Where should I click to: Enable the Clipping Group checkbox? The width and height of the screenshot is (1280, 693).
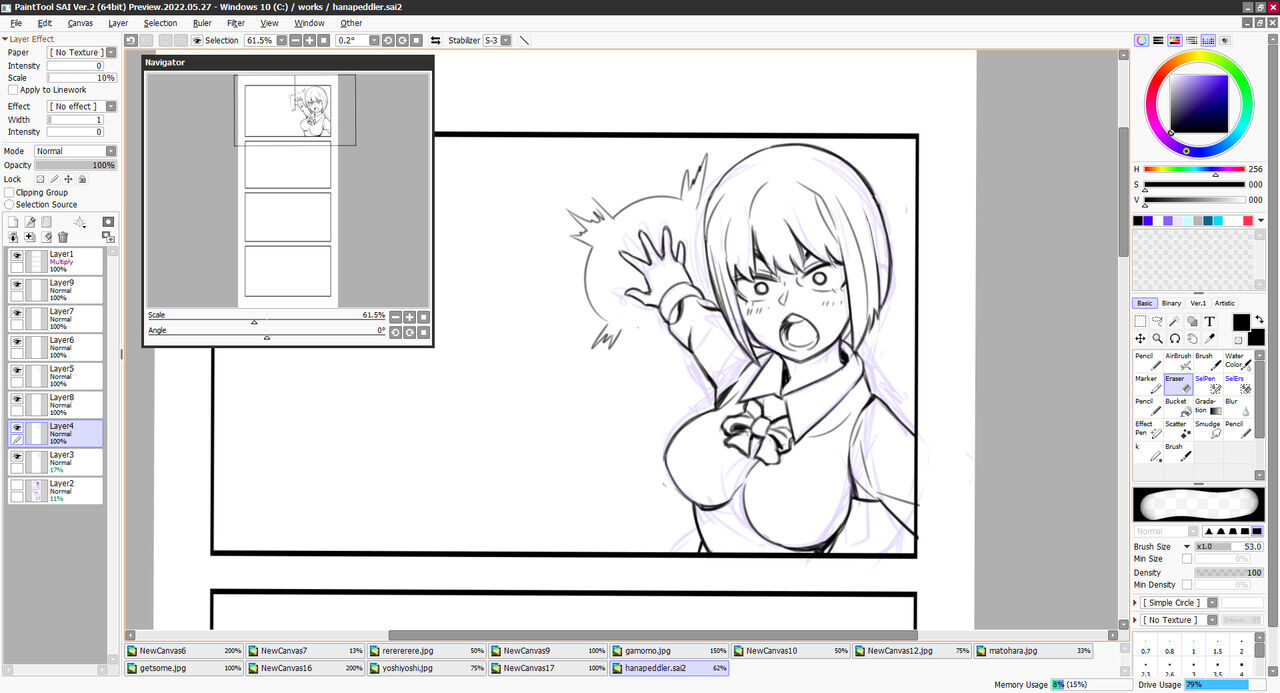[9, 193]
